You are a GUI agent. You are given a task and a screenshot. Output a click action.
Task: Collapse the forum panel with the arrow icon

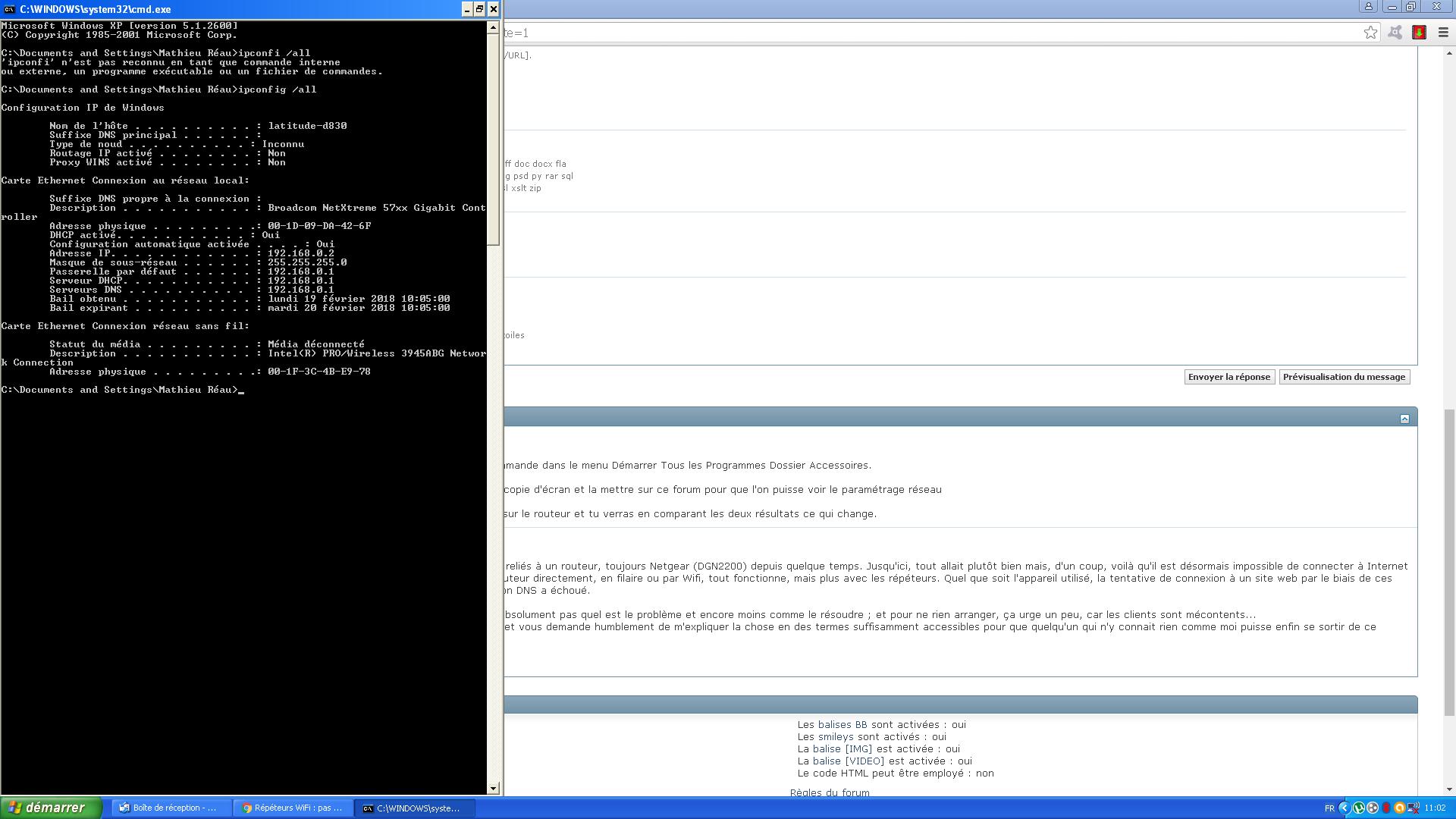coord(1404,419)
